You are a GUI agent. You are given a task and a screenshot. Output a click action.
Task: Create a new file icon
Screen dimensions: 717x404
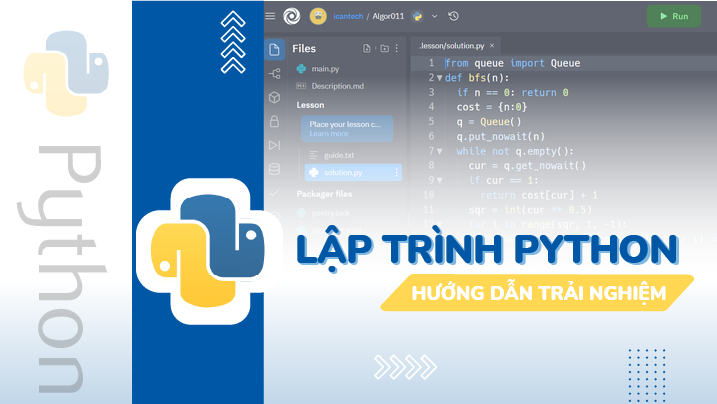[x=367, y=48]
